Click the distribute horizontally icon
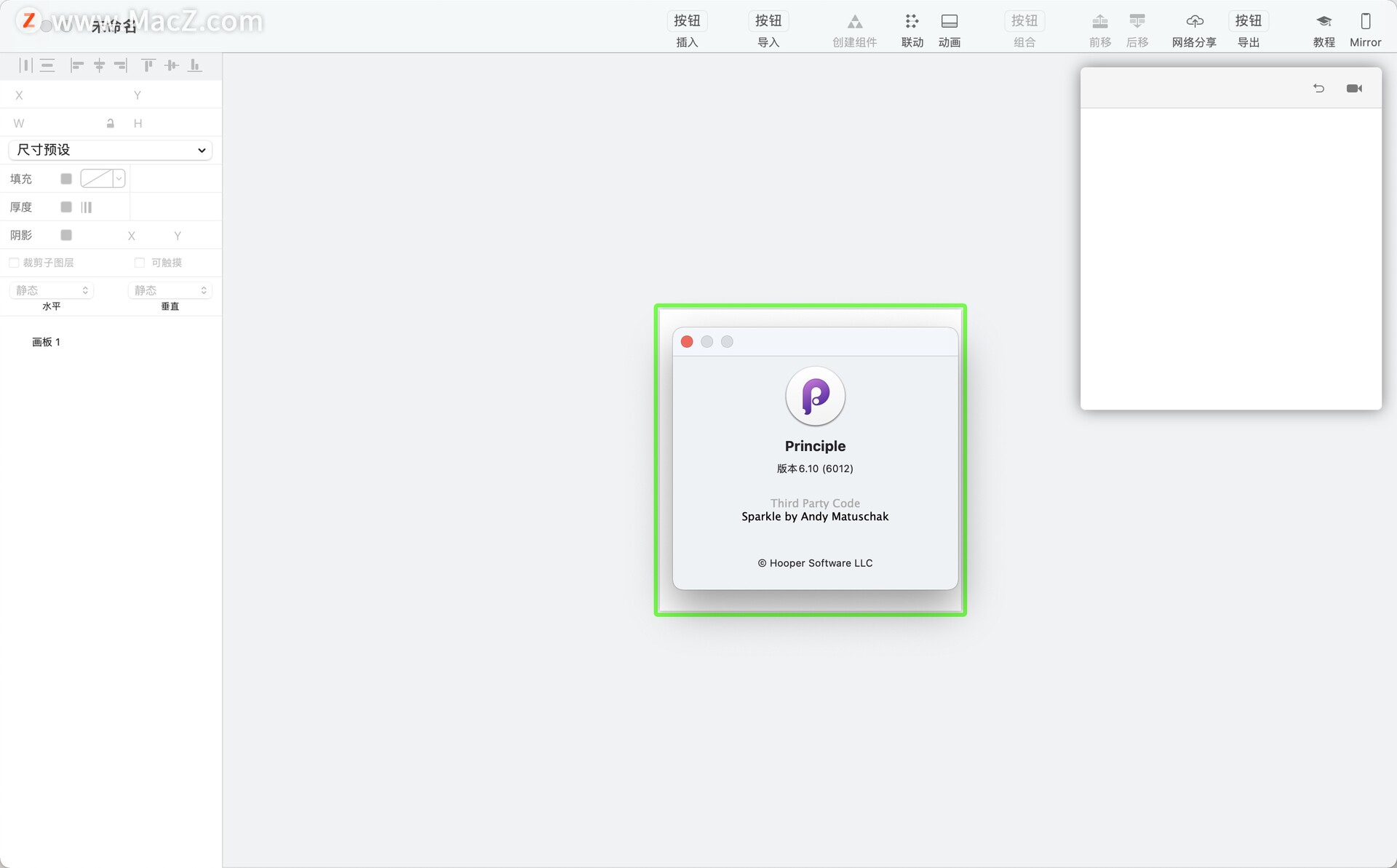 25,65
